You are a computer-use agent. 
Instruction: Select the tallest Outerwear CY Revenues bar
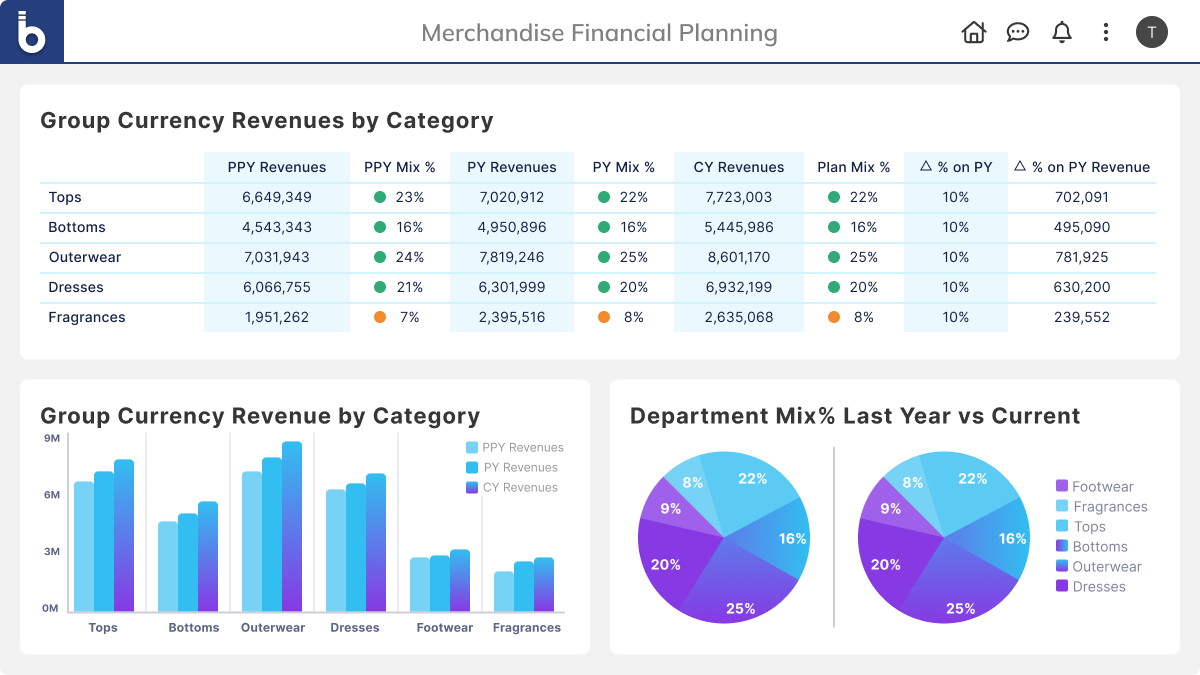(292, 527)
